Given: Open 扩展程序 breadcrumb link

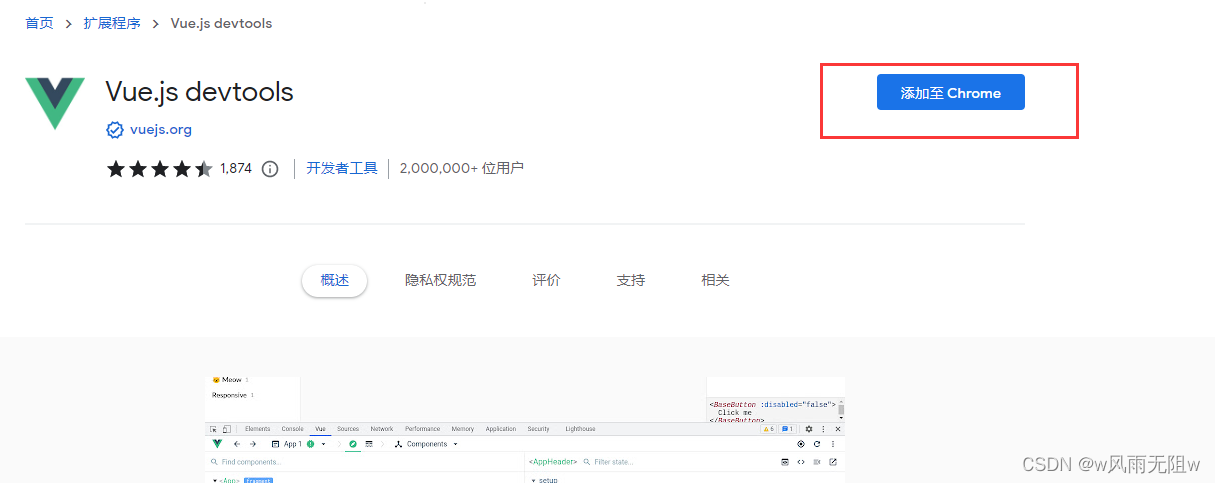Looking at the screenshot, I should tap(112, 23).
